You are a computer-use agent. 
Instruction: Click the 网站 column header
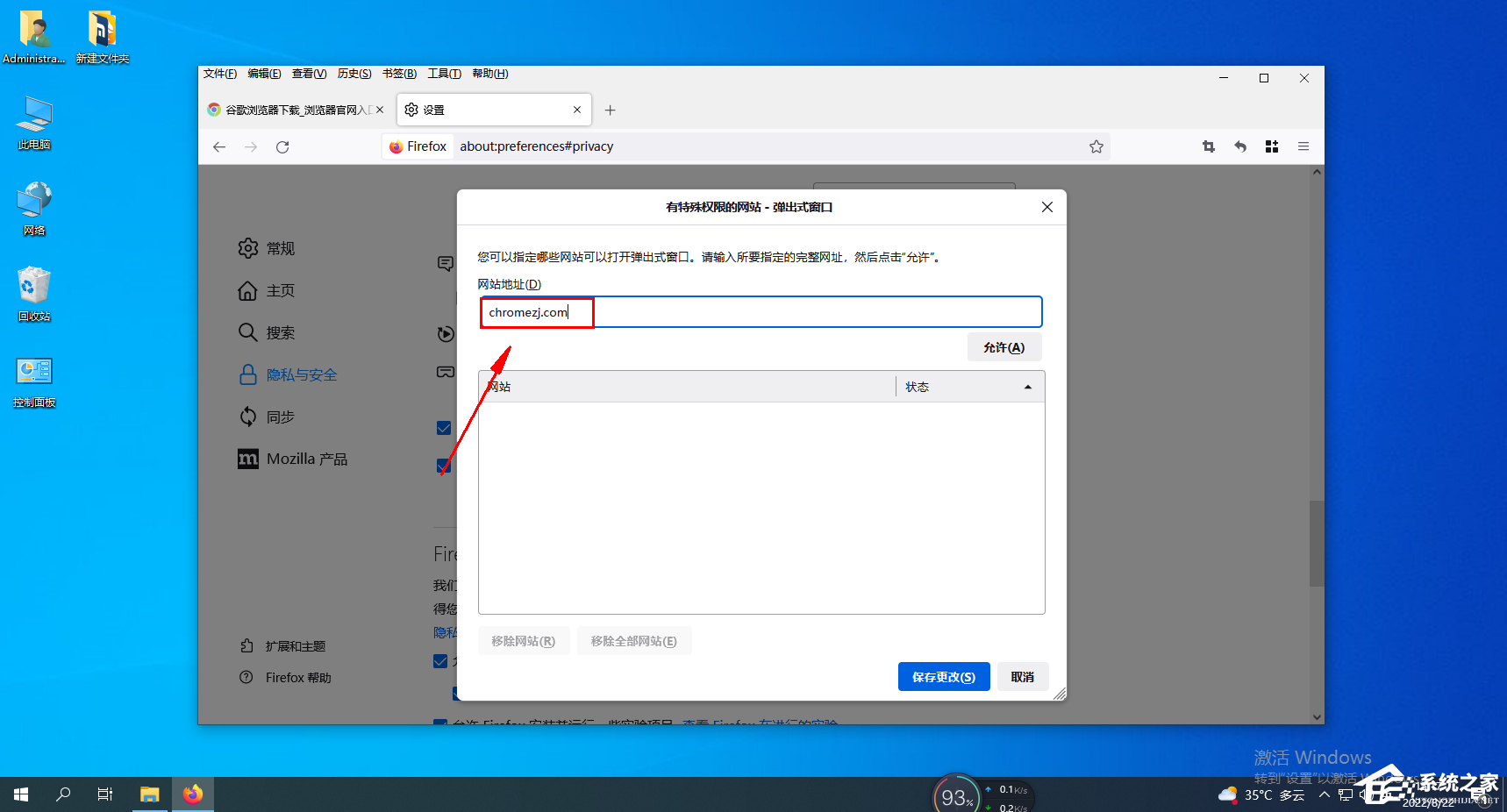coord(686,387)
